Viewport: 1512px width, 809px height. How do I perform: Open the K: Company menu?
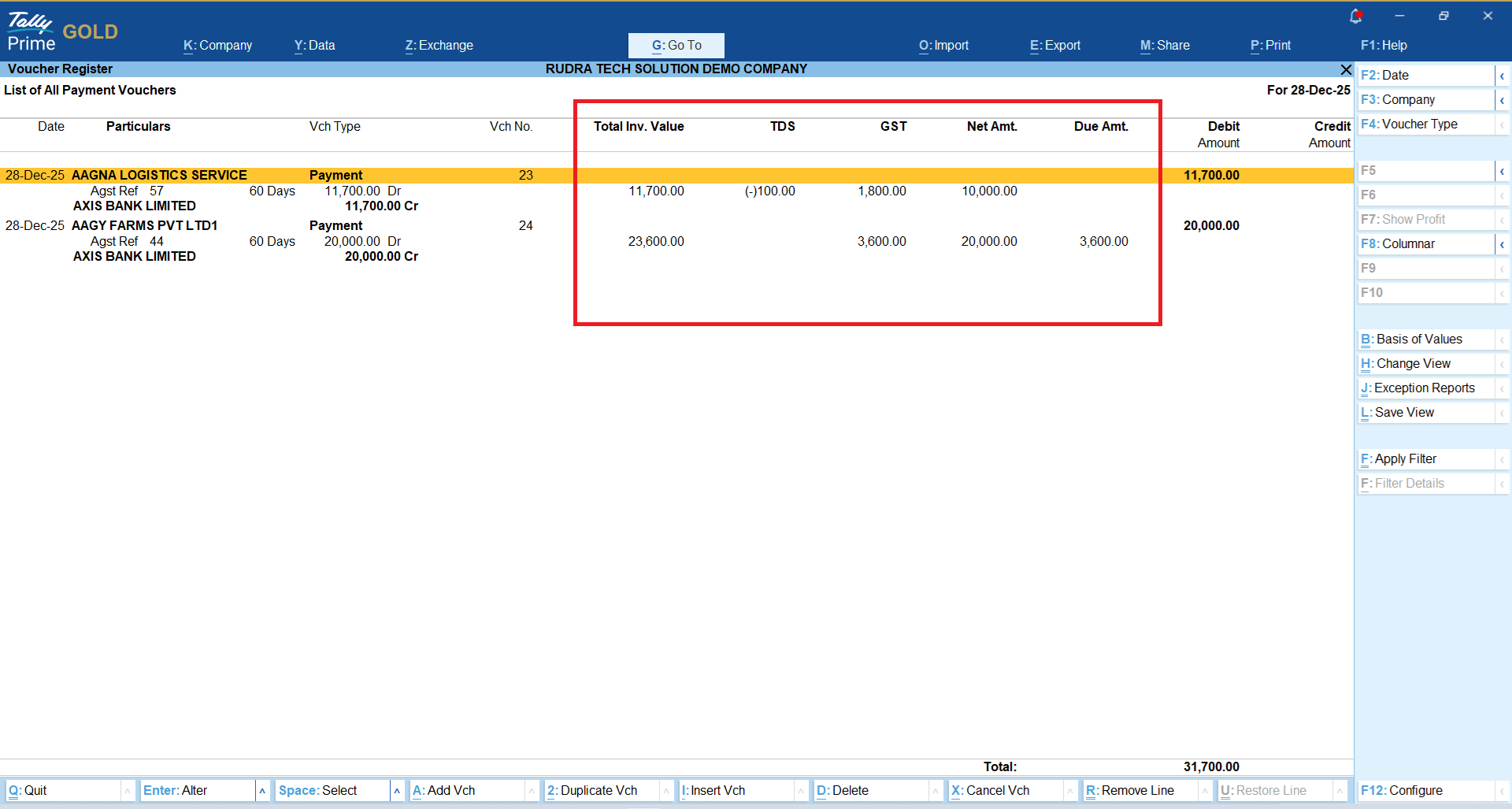pyautogui.click(x=217, y=46)
